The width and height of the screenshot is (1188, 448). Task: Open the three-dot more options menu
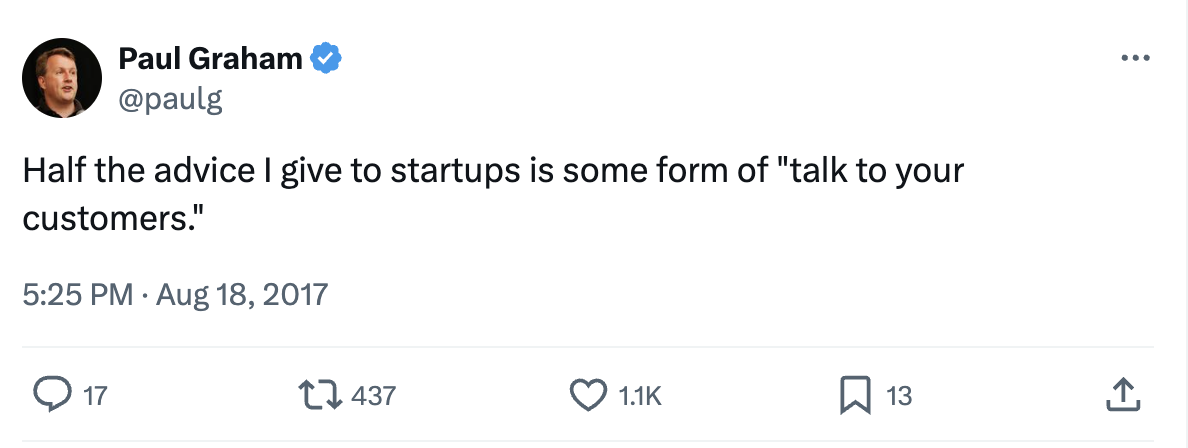pyautogui.click(x=1136, y=58)
